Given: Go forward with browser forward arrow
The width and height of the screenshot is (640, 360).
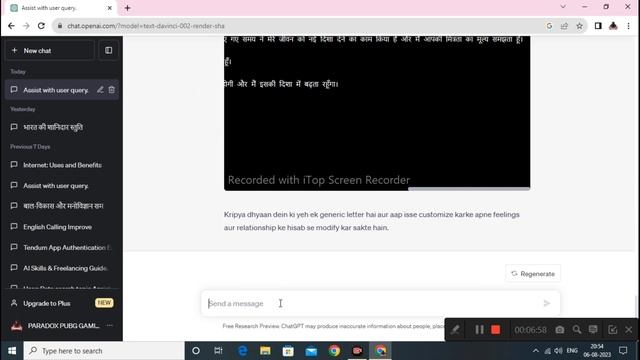Looking at the screenshot, I should [x=26, y=26].
